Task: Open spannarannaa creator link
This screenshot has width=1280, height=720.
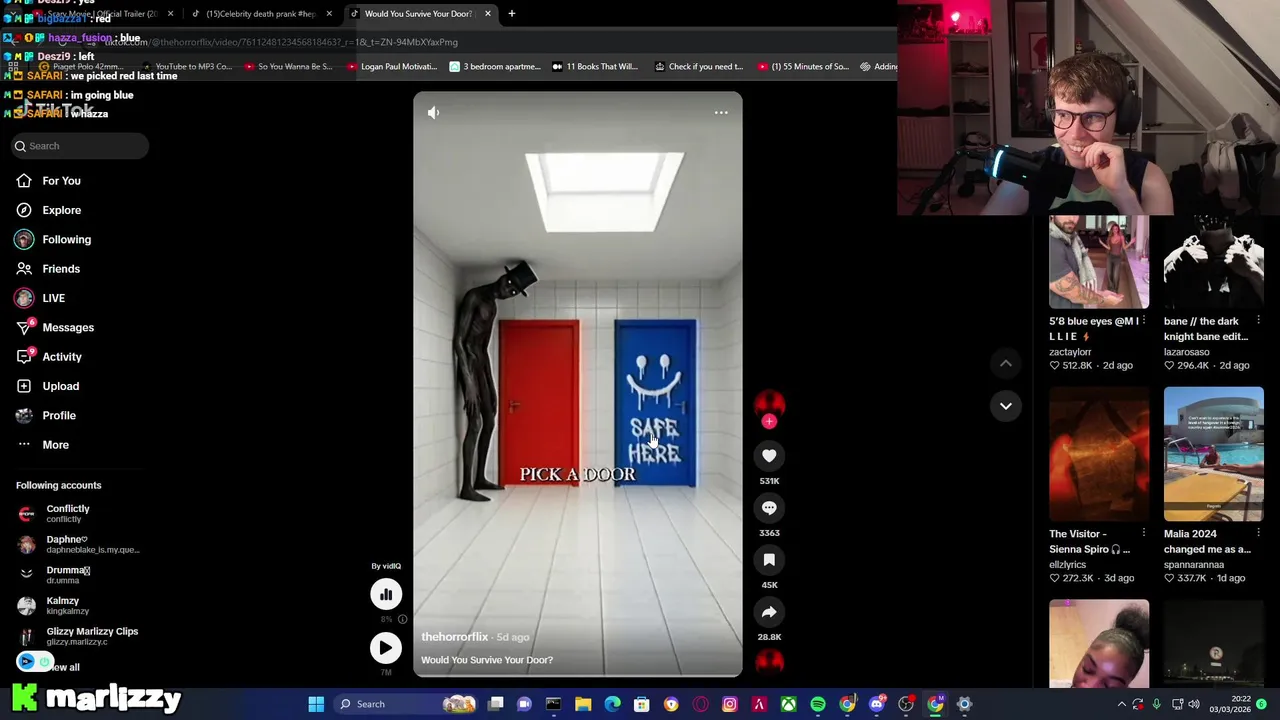Action: pos(1194,565)
